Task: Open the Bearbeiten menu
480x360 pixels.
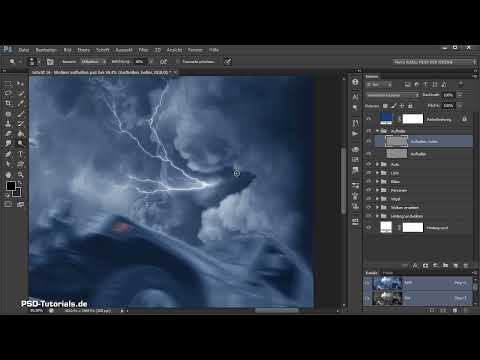Action: 46,50
